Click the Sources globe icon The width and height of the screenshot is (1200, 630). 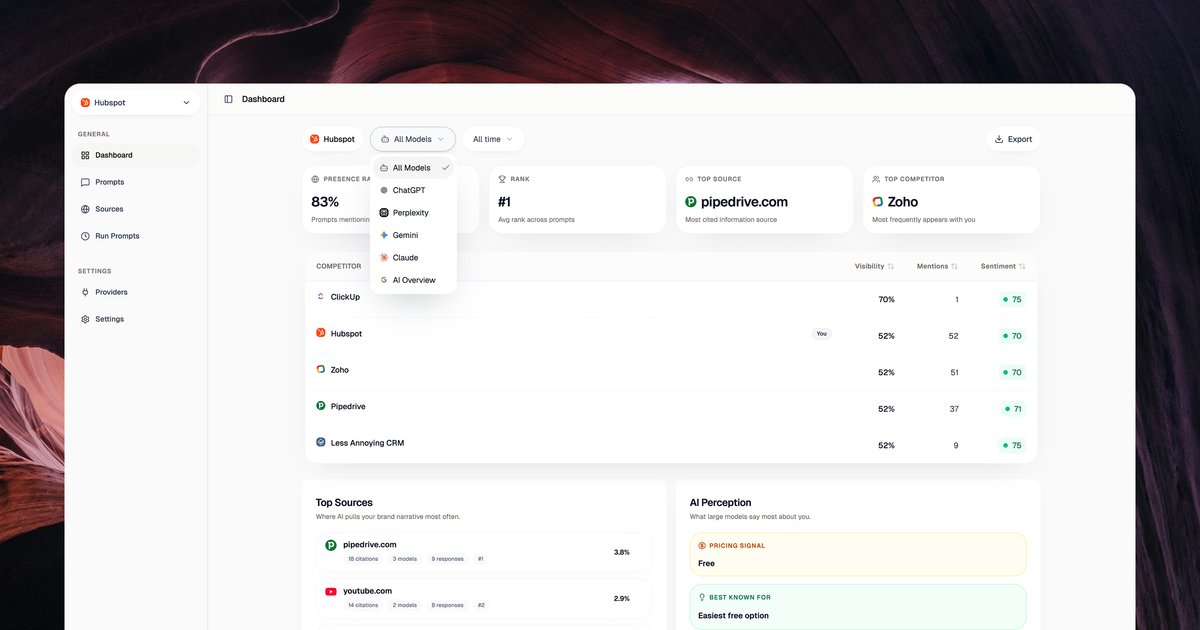85,209
